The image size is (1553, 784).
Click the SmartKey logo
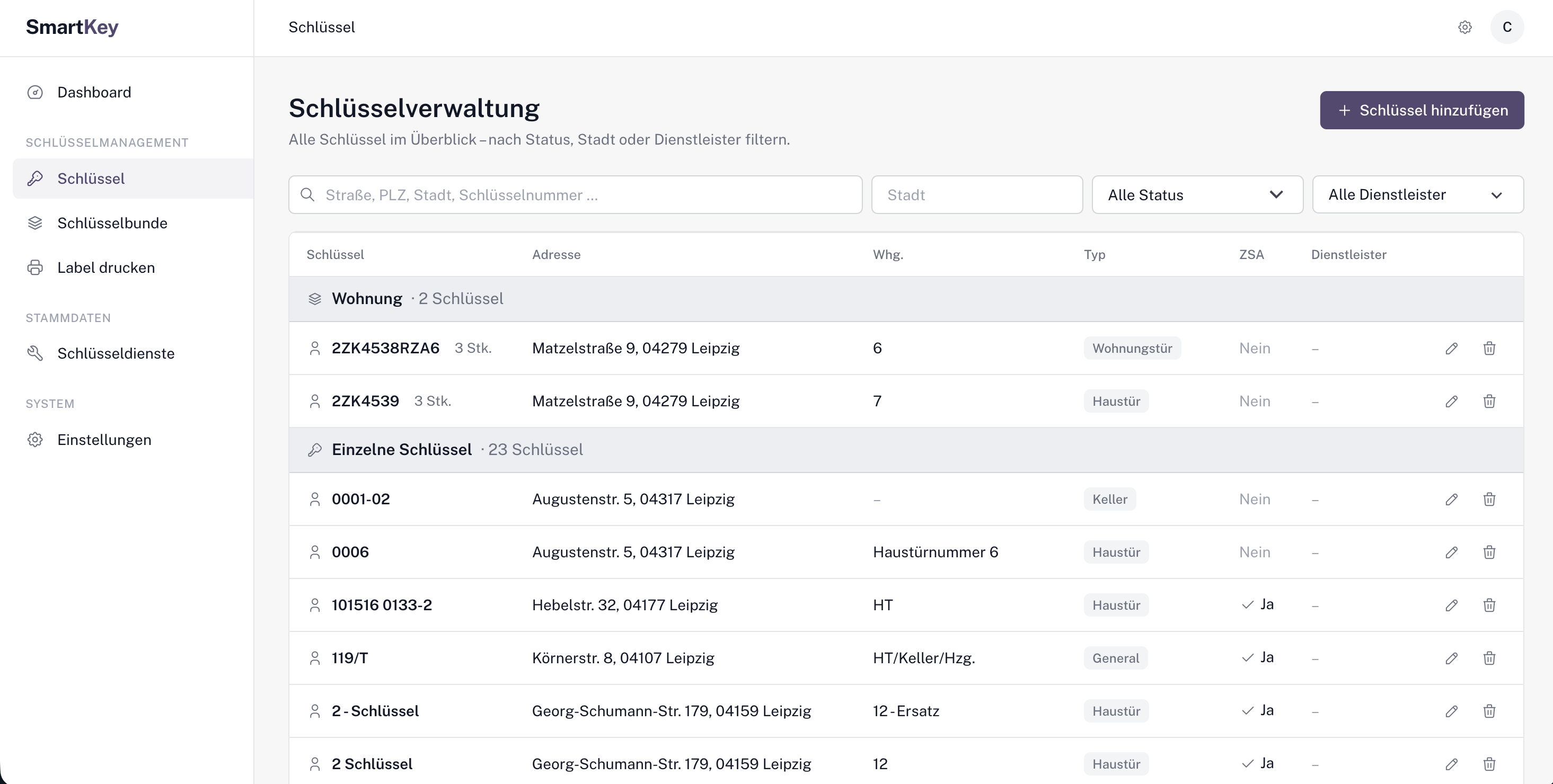point(72,27)
